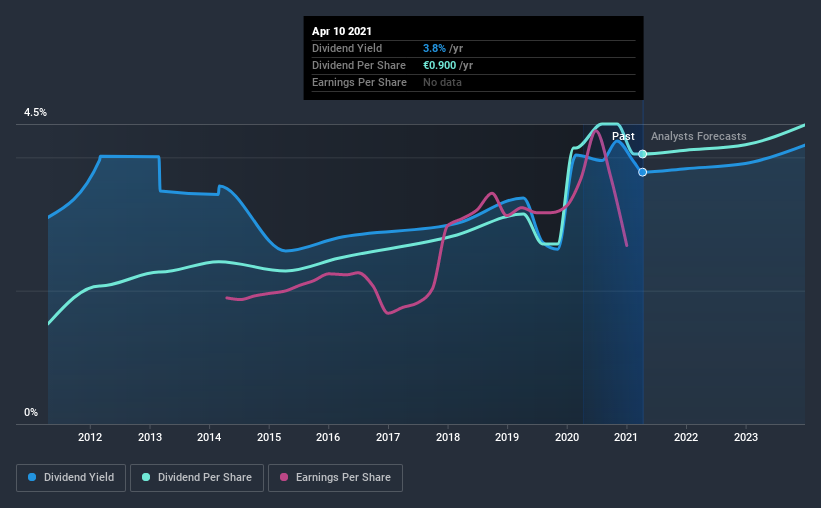Click the 2021 x-axis label
821x508 pixels.
click(x=626, y=437)
